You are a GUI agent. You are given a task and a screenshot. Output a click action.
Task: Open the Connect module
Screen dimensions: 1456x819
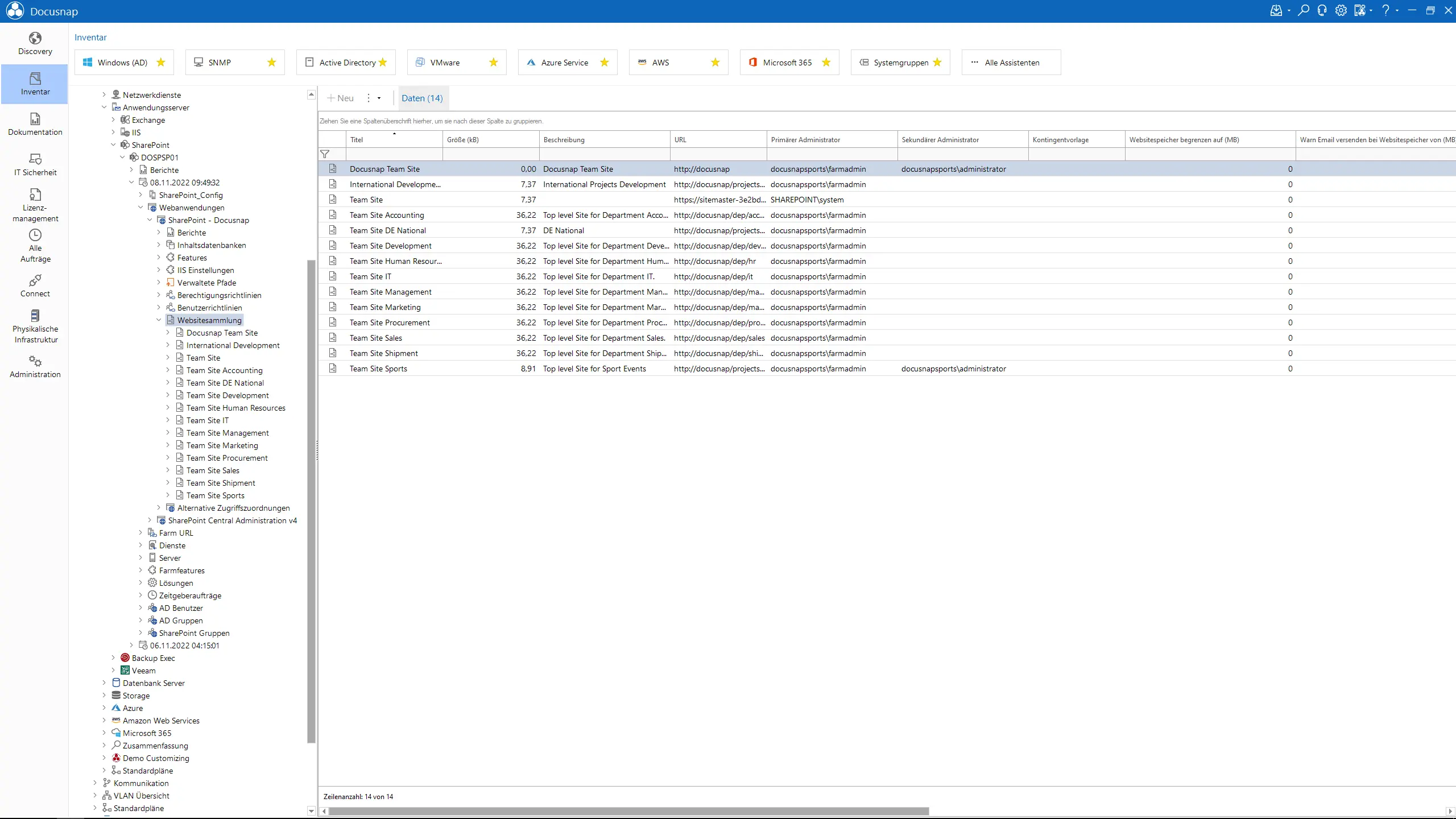tap(35, 286)
